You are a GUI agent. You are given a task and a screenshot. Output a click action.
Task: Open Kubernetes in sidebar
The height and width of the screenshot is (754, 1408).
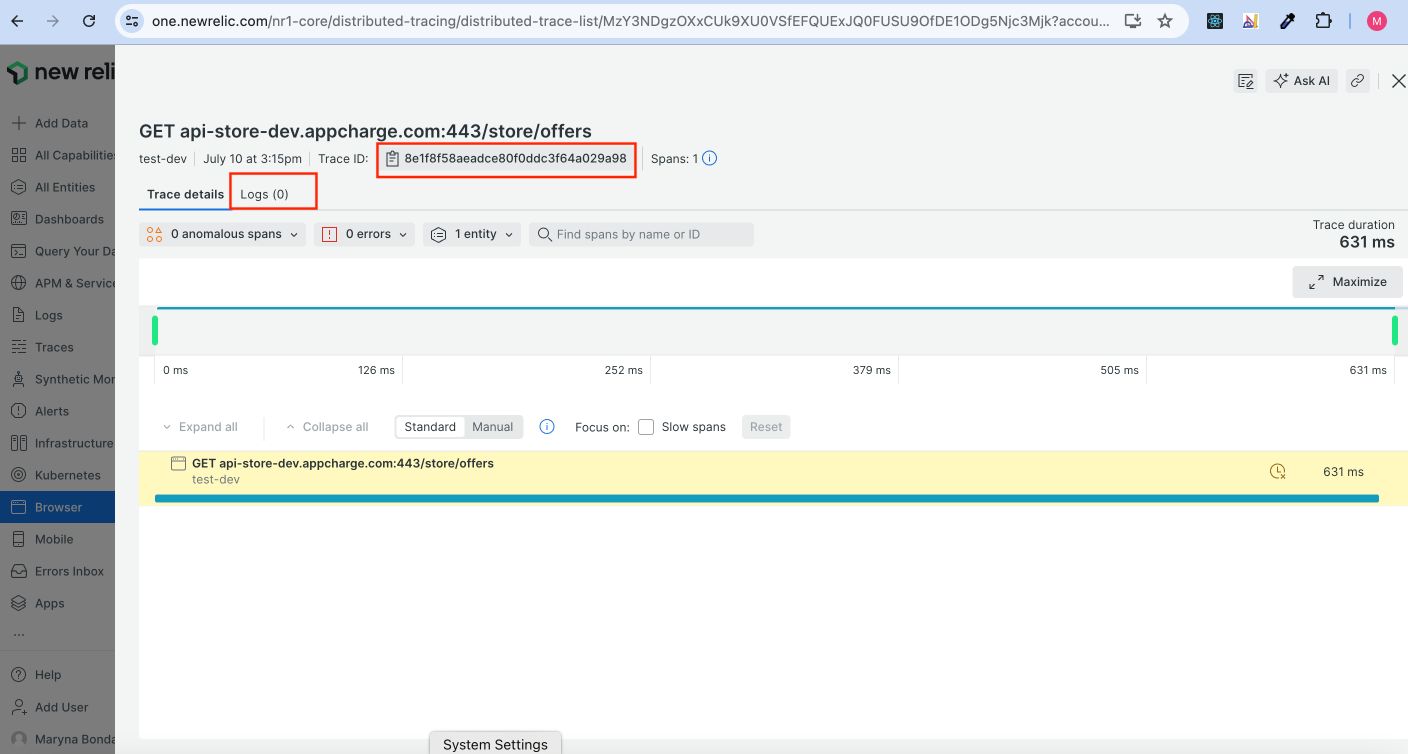point(58,475)
